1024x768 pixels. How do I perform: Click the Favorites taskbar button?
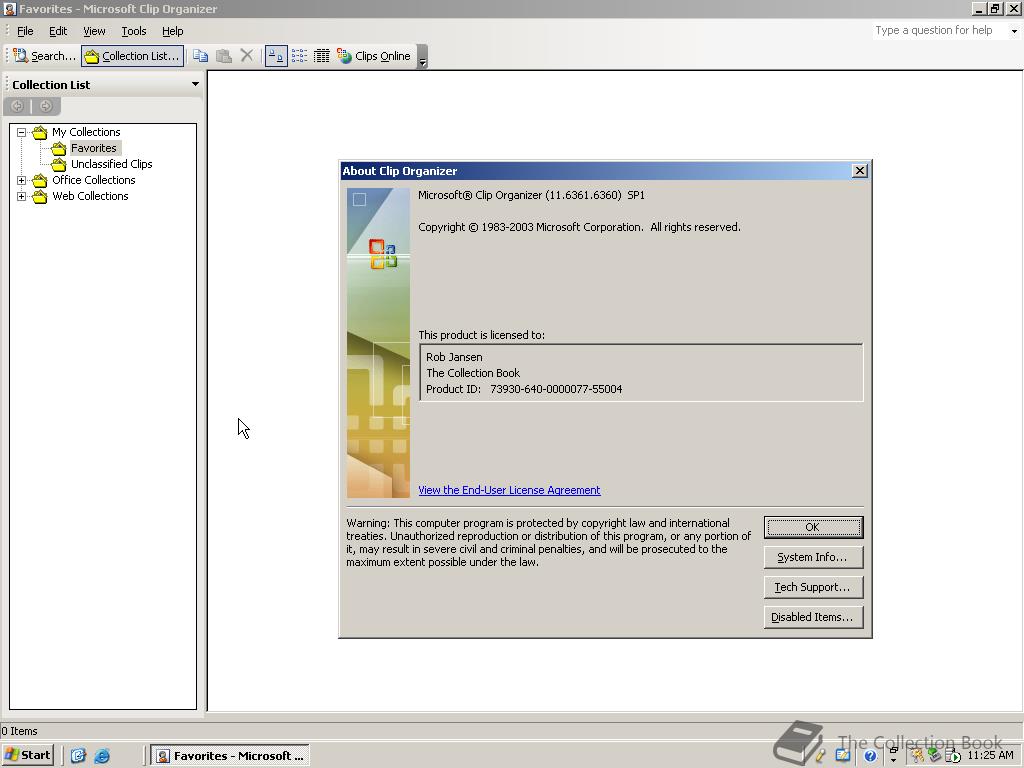[230, 756]
